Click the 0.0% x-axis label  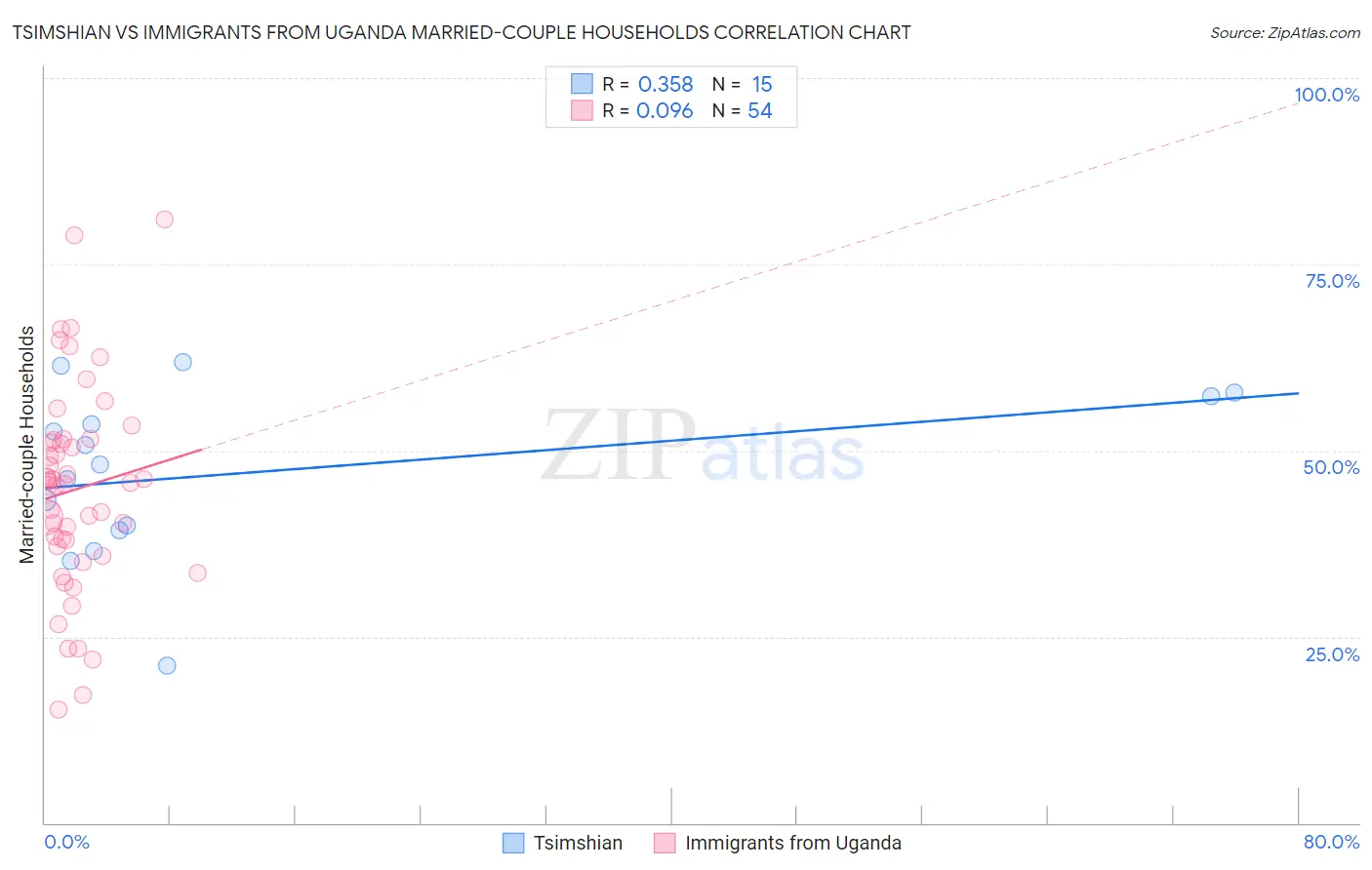click(x=67, y=842)
